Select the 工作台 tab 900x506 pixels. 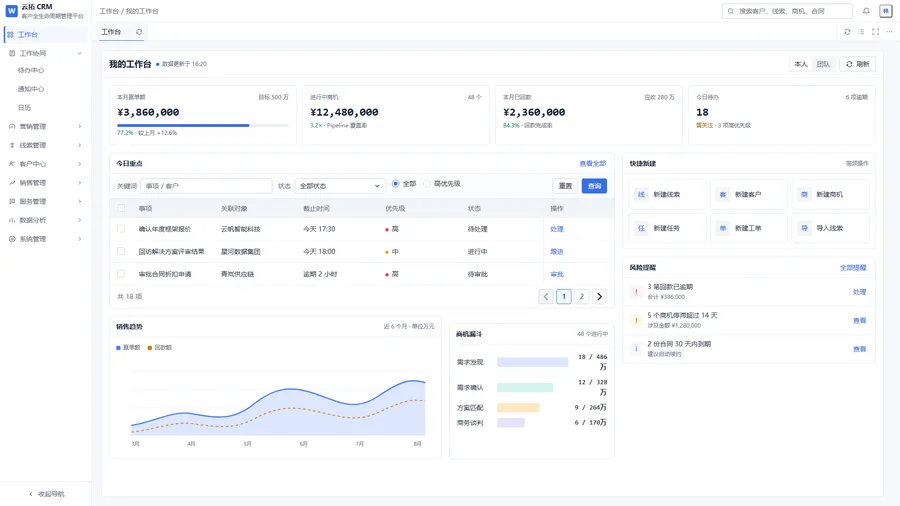coord(111,32)
